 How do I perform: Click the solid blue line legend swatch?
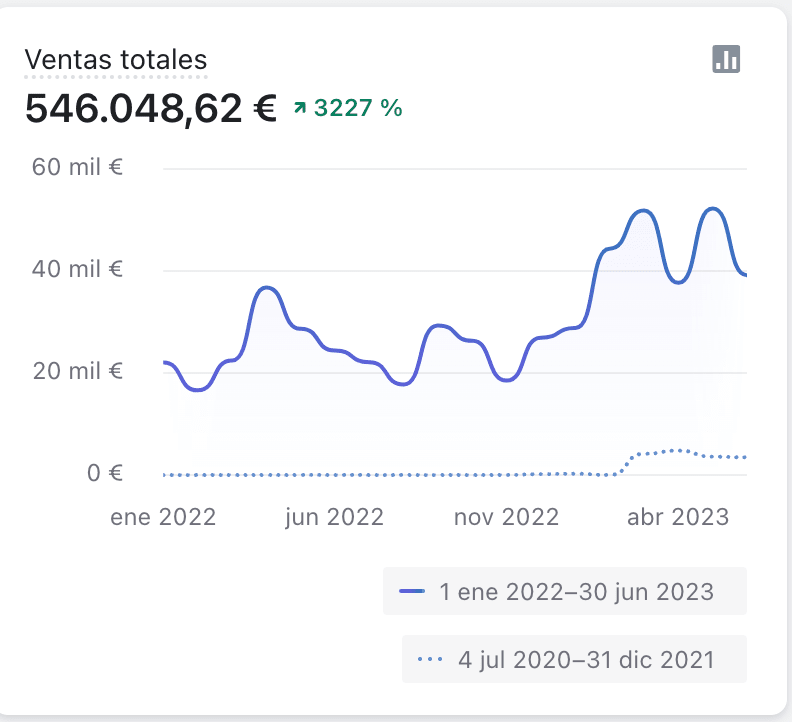(413, 592)
